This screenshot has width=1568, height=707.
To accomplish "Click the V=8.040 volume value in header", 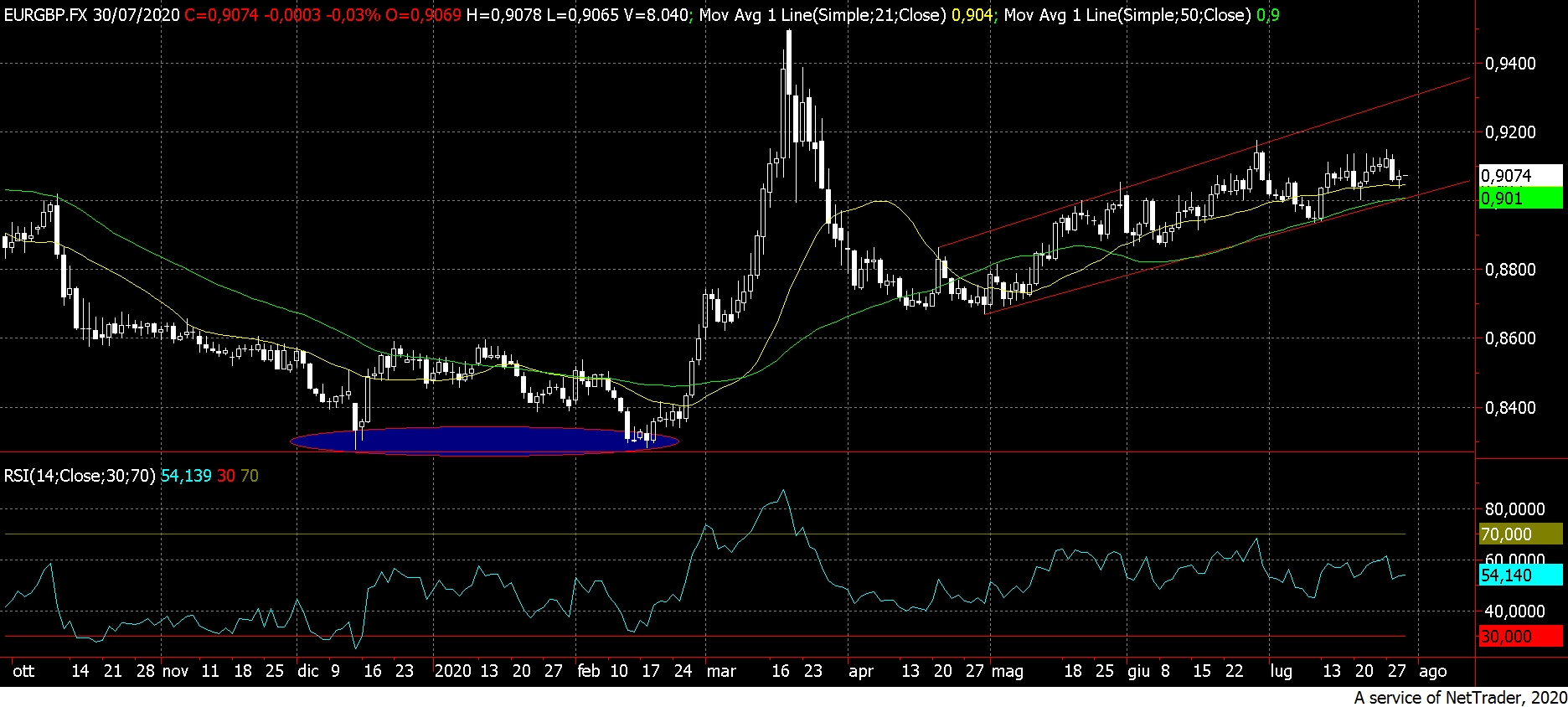I will point(656,15).
